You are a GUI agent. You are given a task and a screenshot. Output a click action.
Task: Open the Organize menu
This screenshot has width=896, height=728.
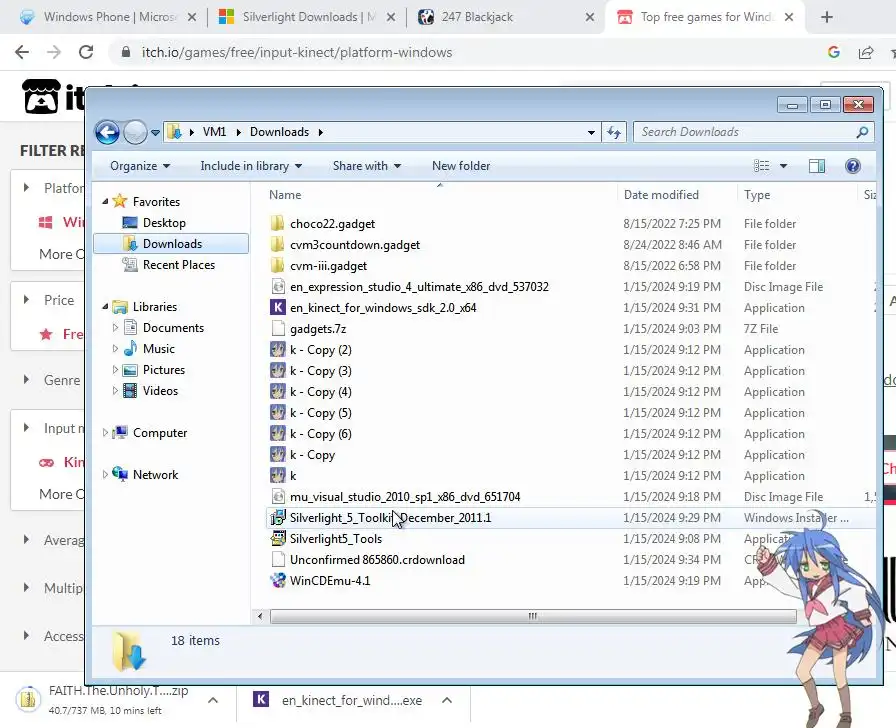(x=140, y=166)
